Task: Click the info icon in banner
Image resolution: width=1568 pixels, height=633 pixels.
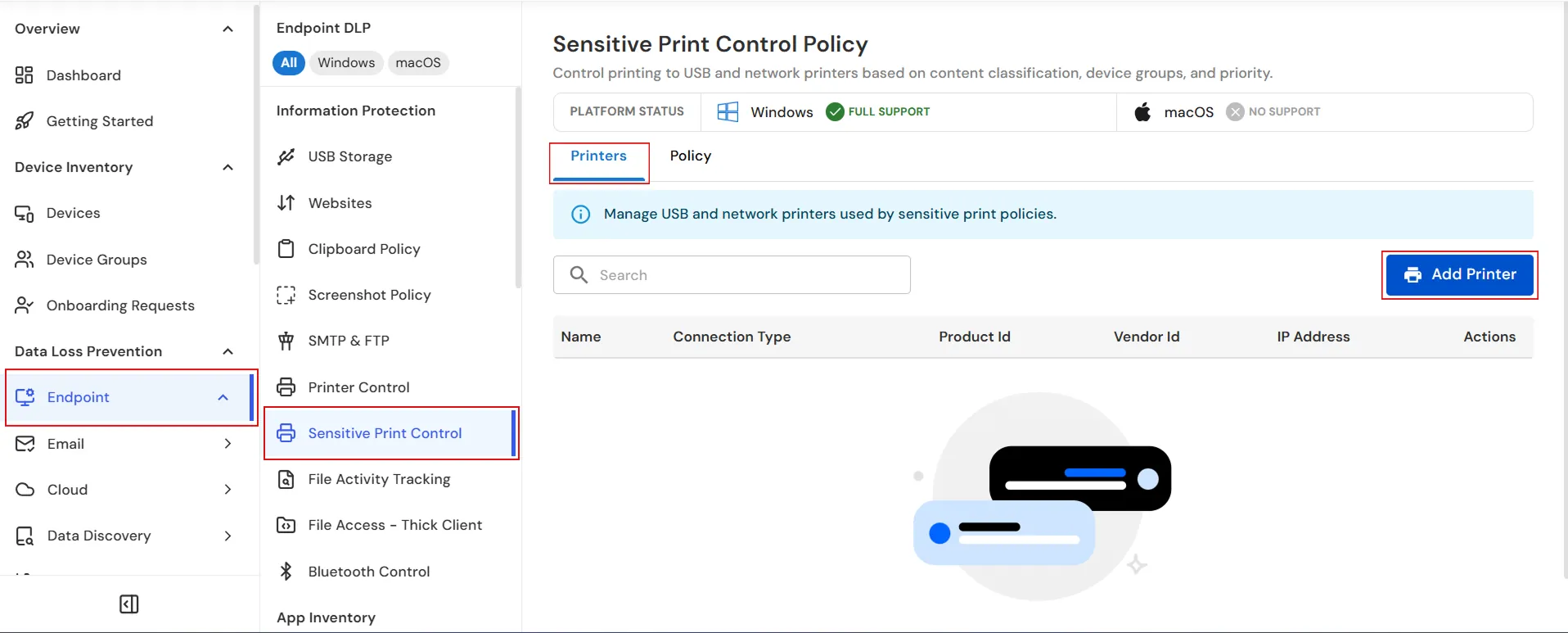Action: pos(580,215)
